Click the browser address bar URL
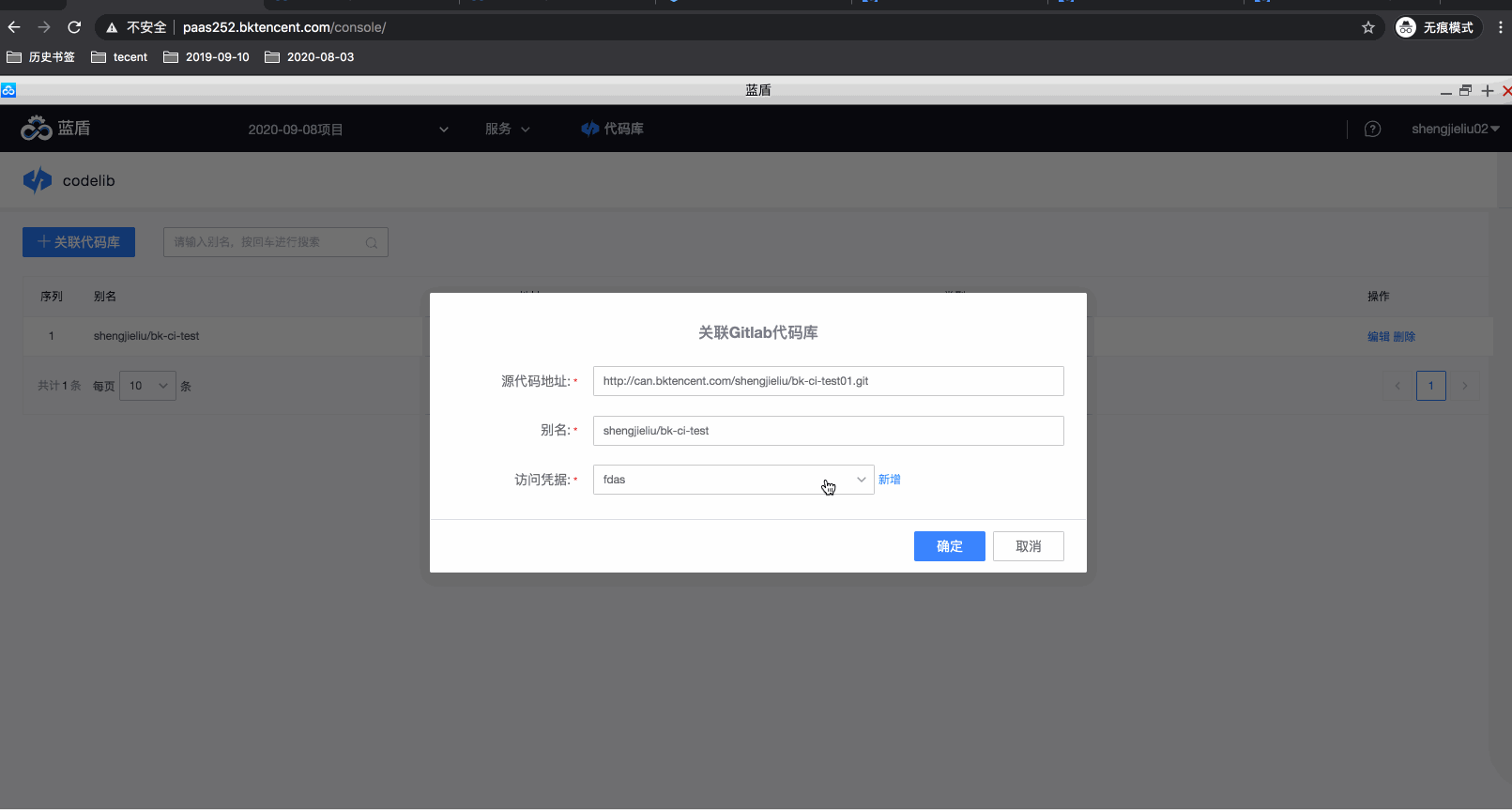Viewport: 1512px width, 810px height. (x=284, y=27)
